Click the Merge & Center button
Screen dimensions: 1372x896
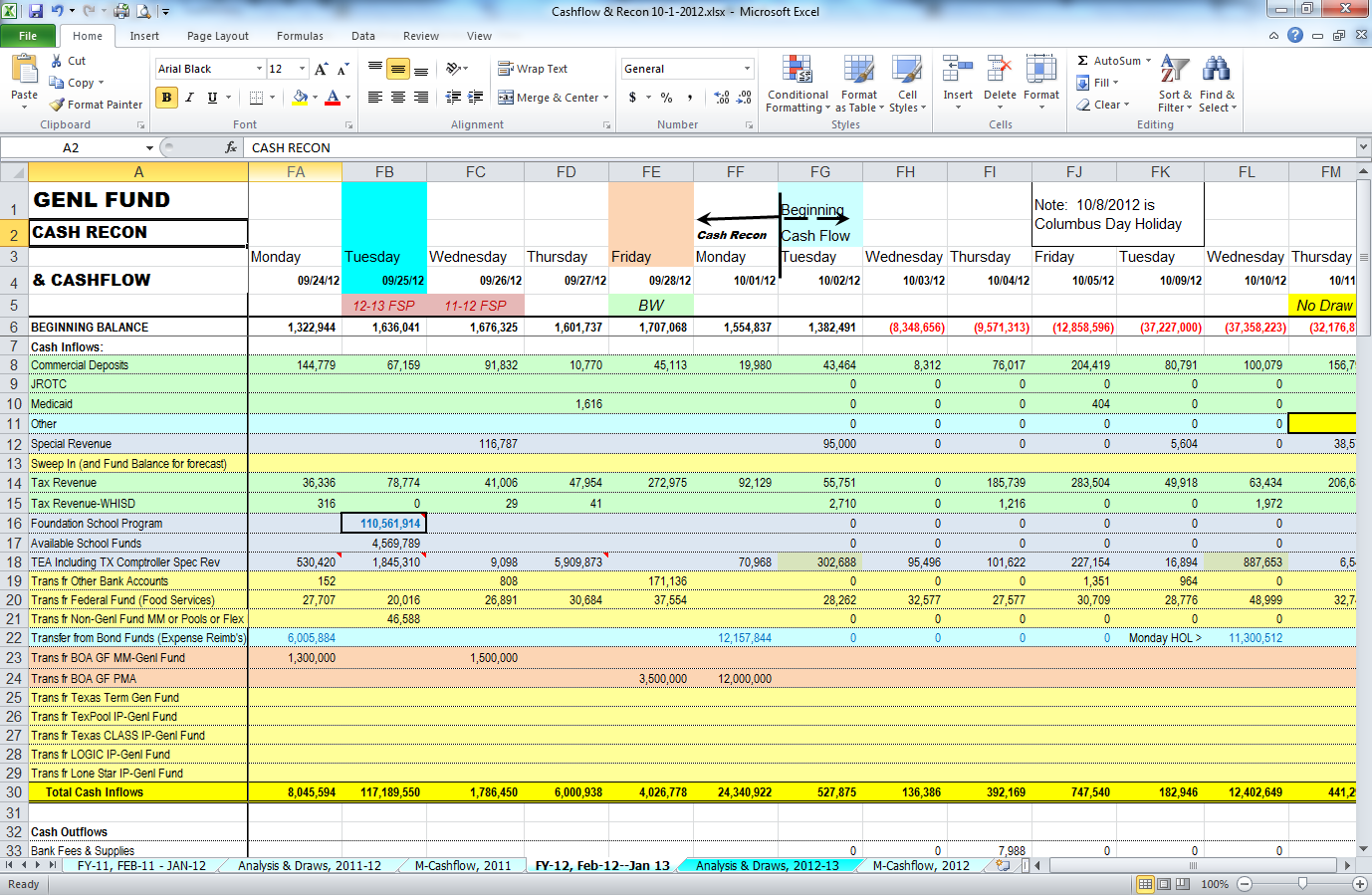point(549,98)
